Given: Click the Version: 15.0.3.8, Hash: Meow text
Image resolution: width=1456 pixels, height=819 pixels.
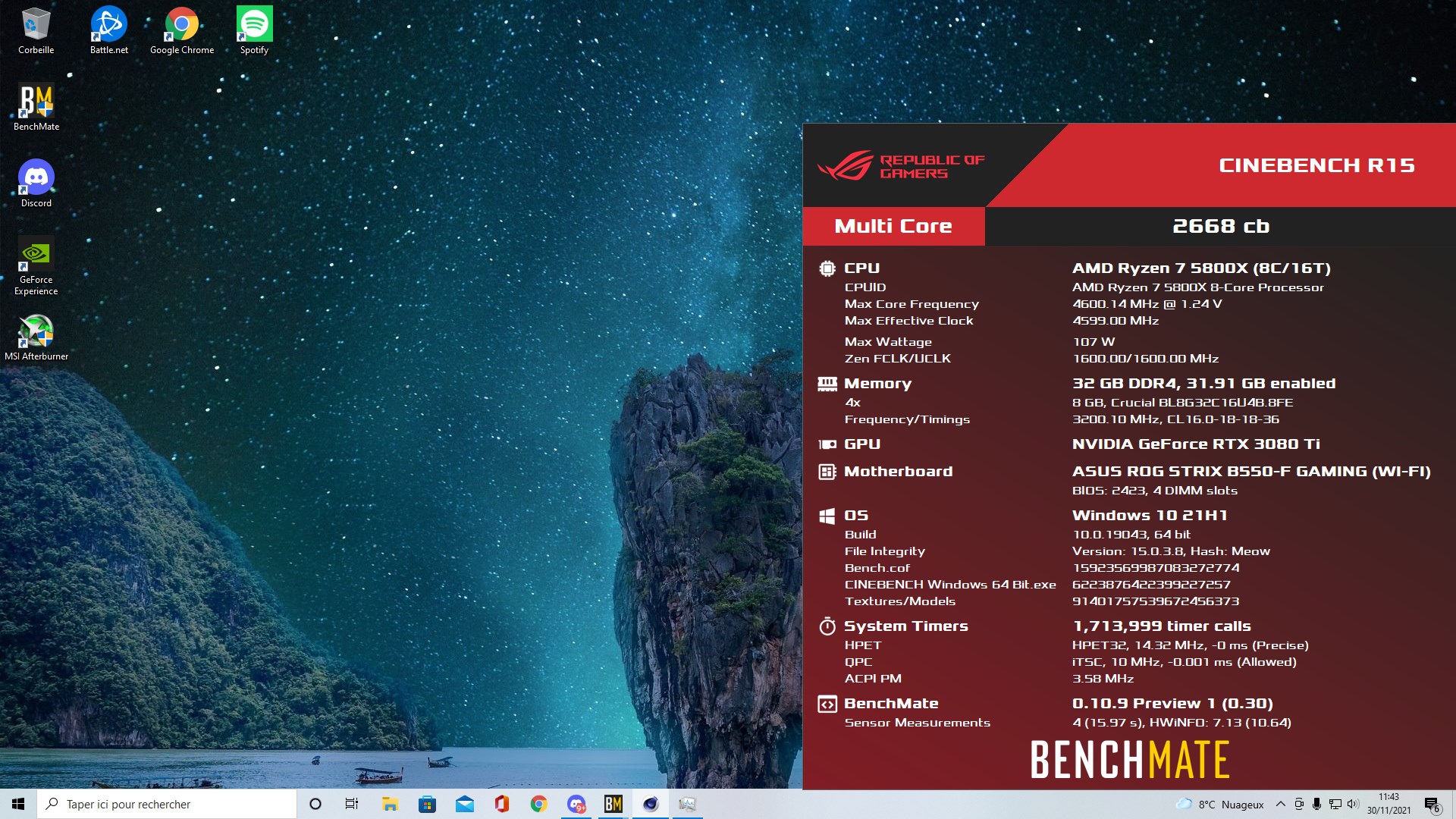Looking at the screenshot, I should [x=1171, y=551].
